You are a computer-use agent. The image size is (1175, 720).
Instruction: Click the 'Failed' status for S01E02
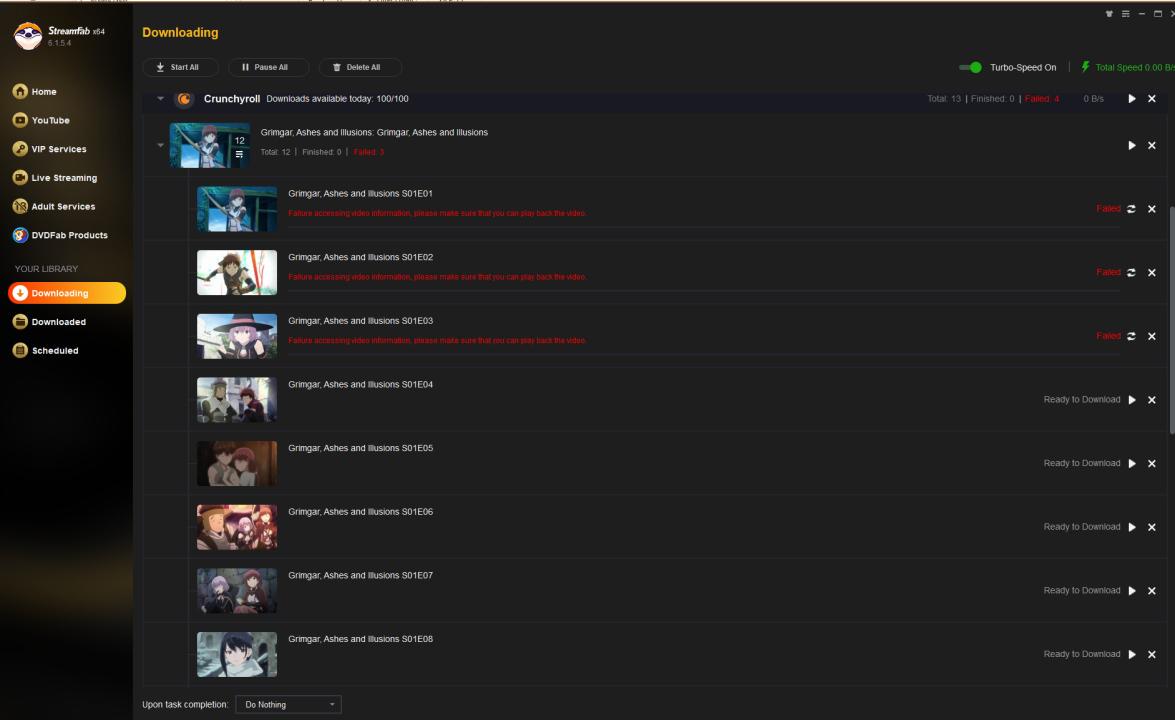[x=1108, y=272]
